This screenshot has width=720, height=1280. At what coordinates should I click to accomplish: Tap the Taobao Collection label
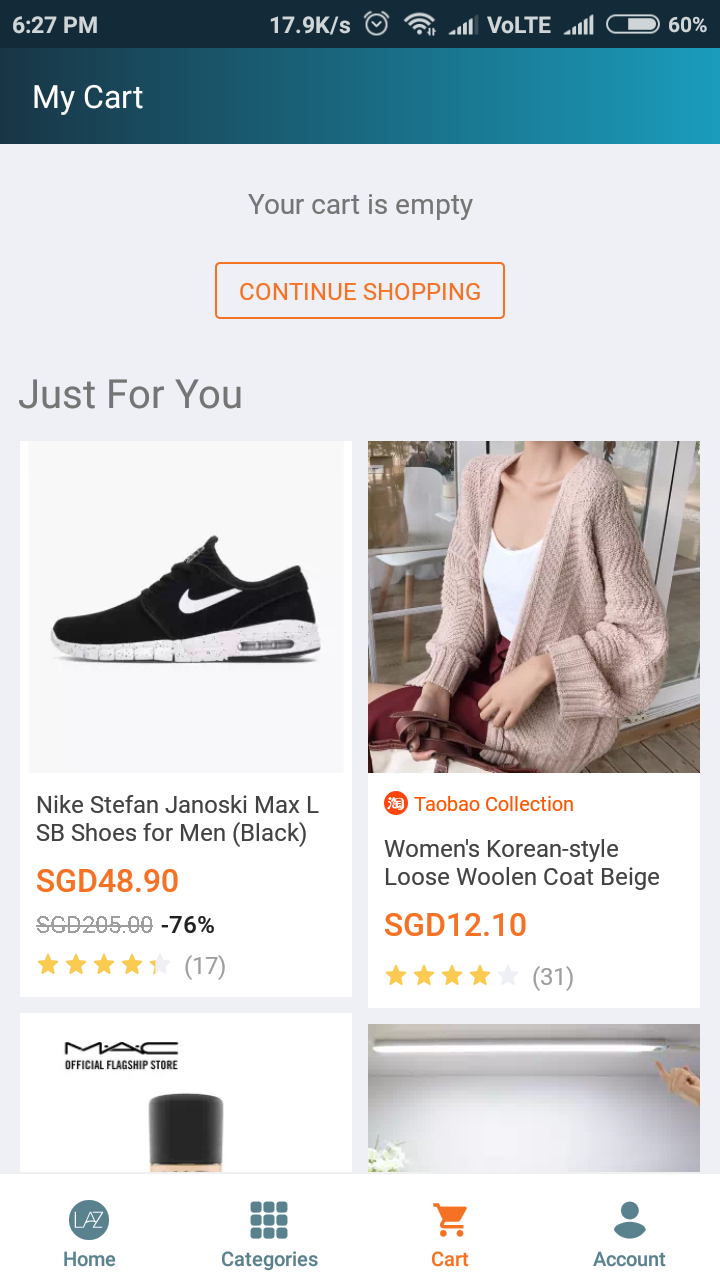[494, 804]
